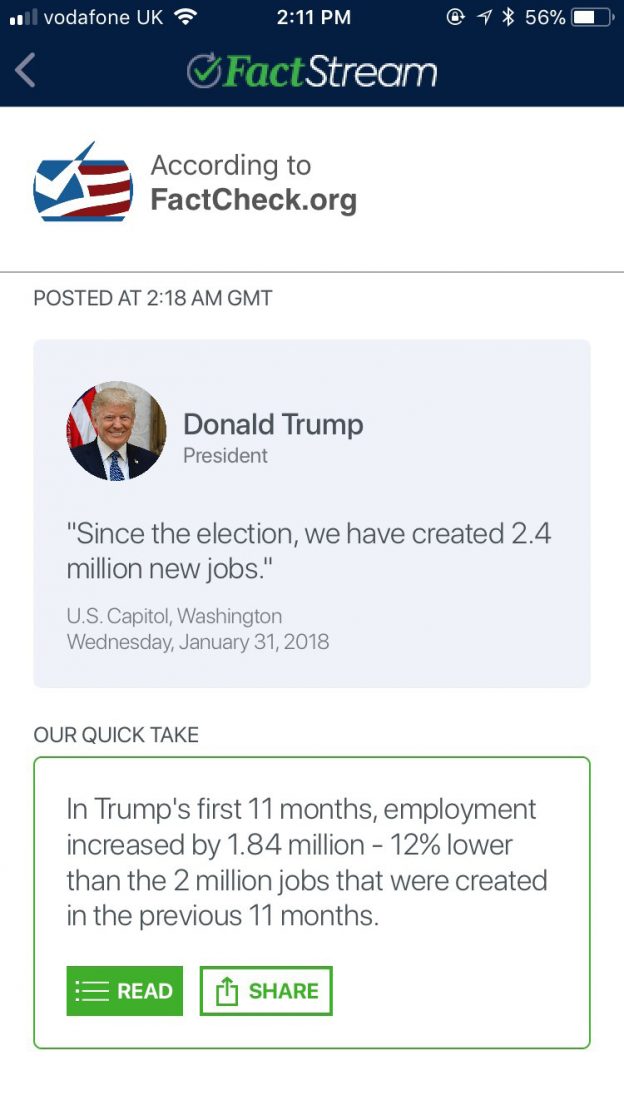This screenshot has height=1110, width=624.
Task: Tap the FactStream title wordmark
Action: (x=331, y=71)
